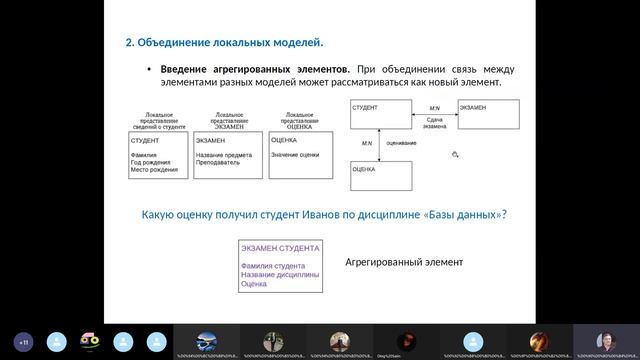Click 'Название дисциплины' in aggregated box

[280, 275]
